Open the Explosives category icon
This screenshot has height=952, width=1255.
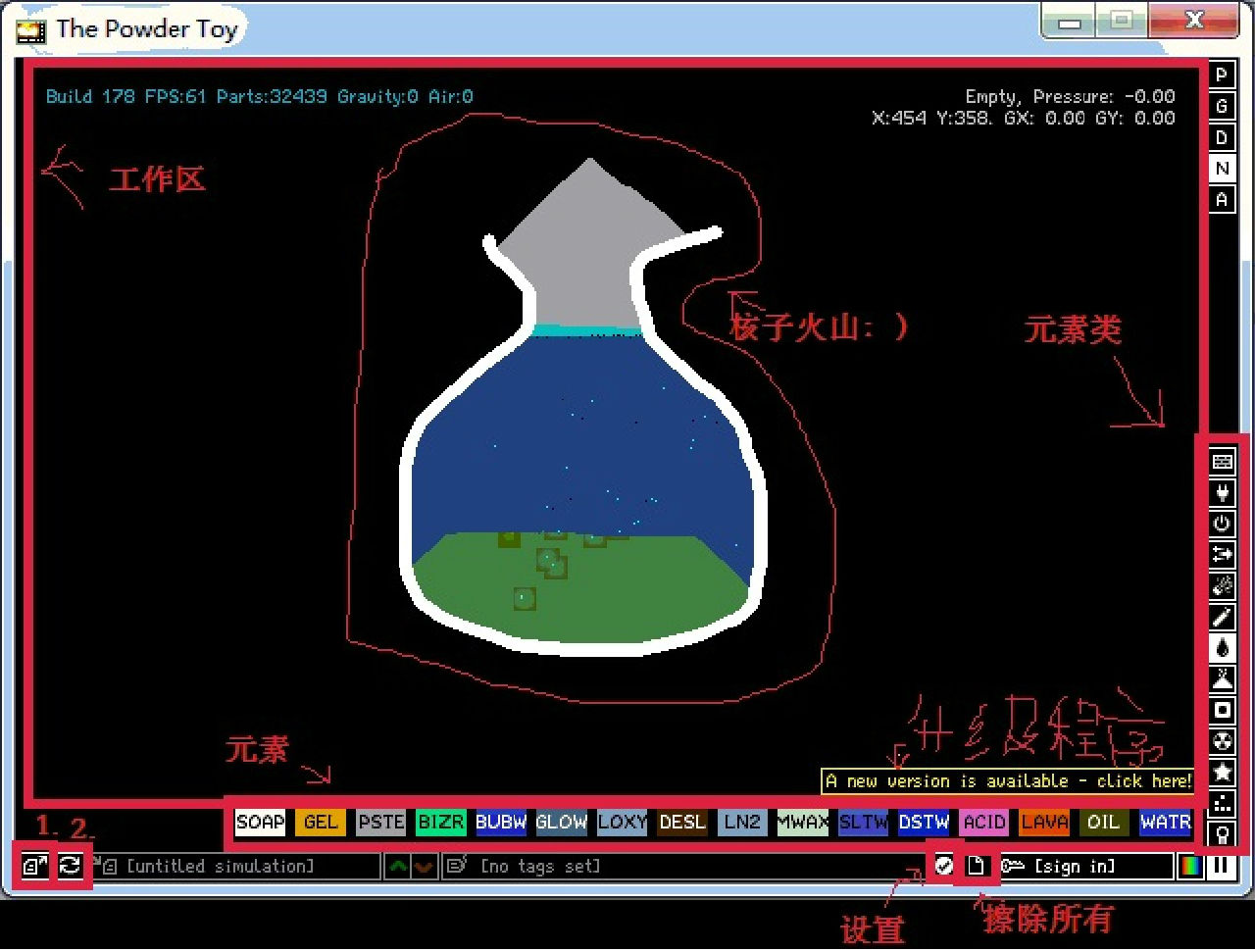(1222, 586)
